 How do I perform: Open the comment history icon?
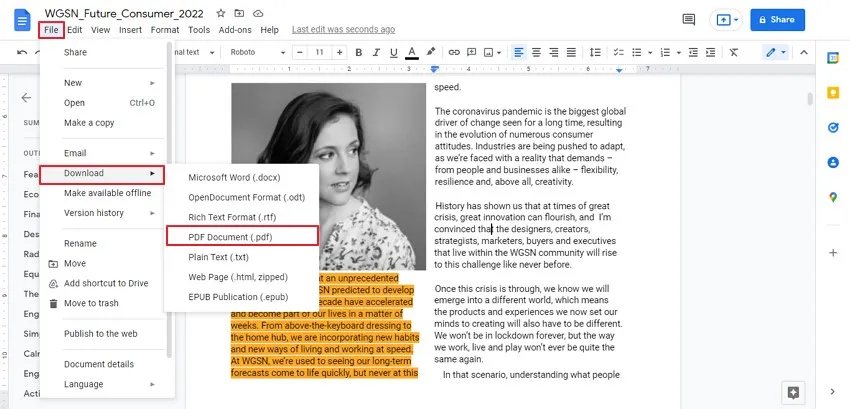coord(688,20)
